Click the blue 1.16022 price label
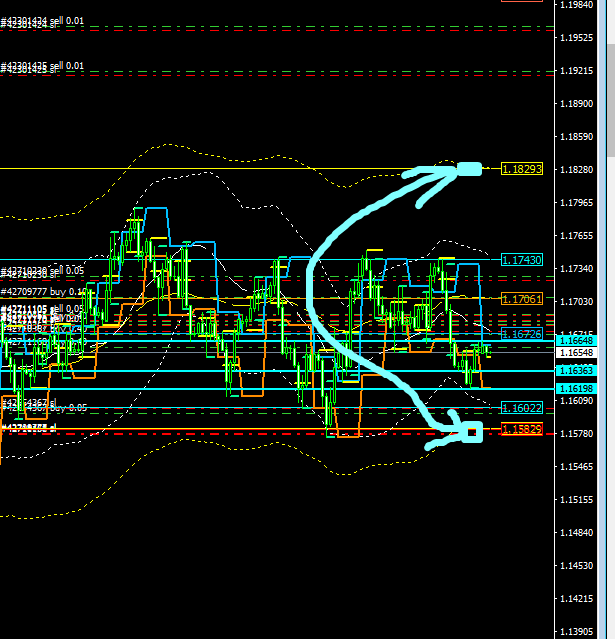 click(522, 408)
